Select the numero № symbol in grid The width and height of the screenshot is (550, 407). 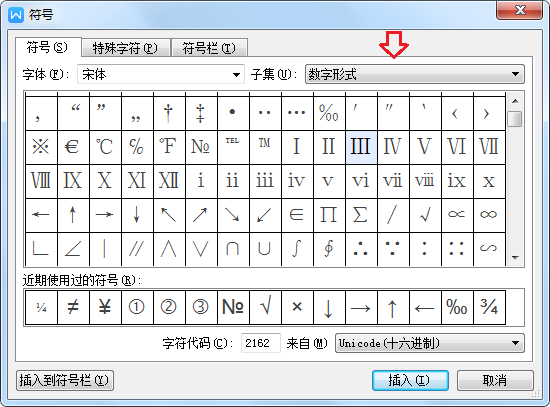201,147
